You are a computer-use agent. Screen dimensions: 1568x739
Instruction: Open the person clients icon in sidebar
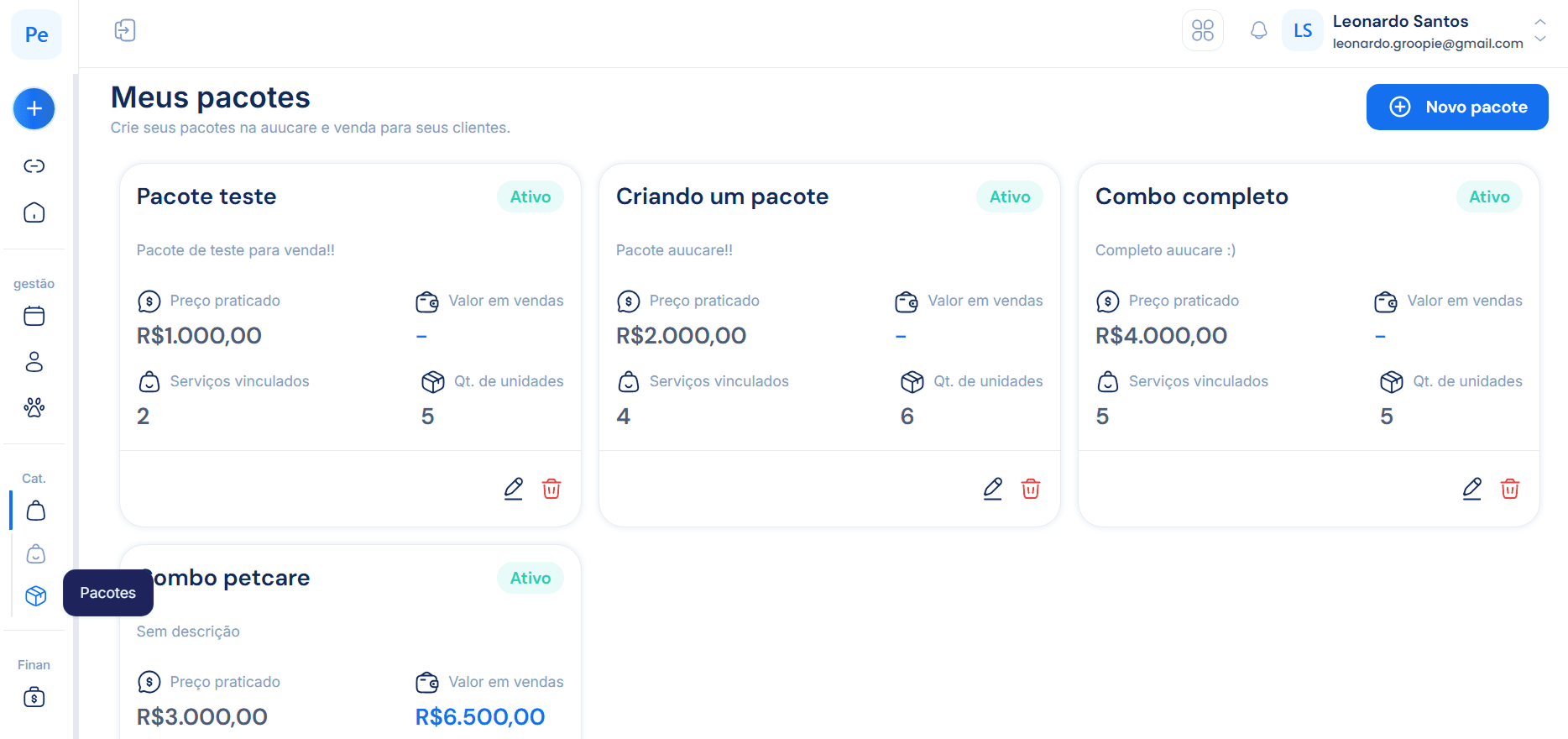34,362
